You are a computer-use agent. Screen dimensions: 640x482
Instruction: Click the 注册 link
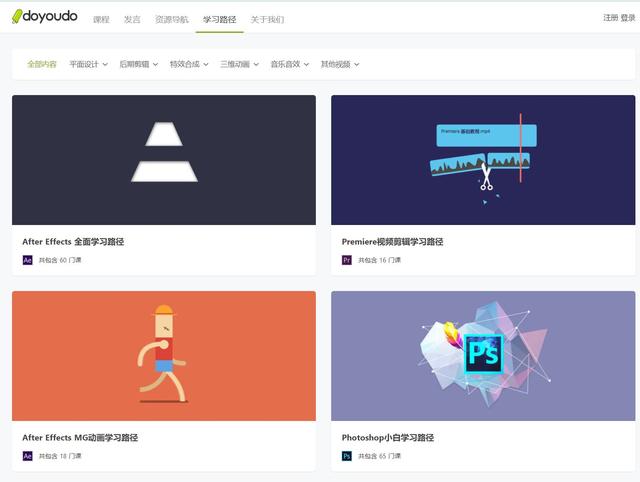pyautogui.click(x=610, y=18)
